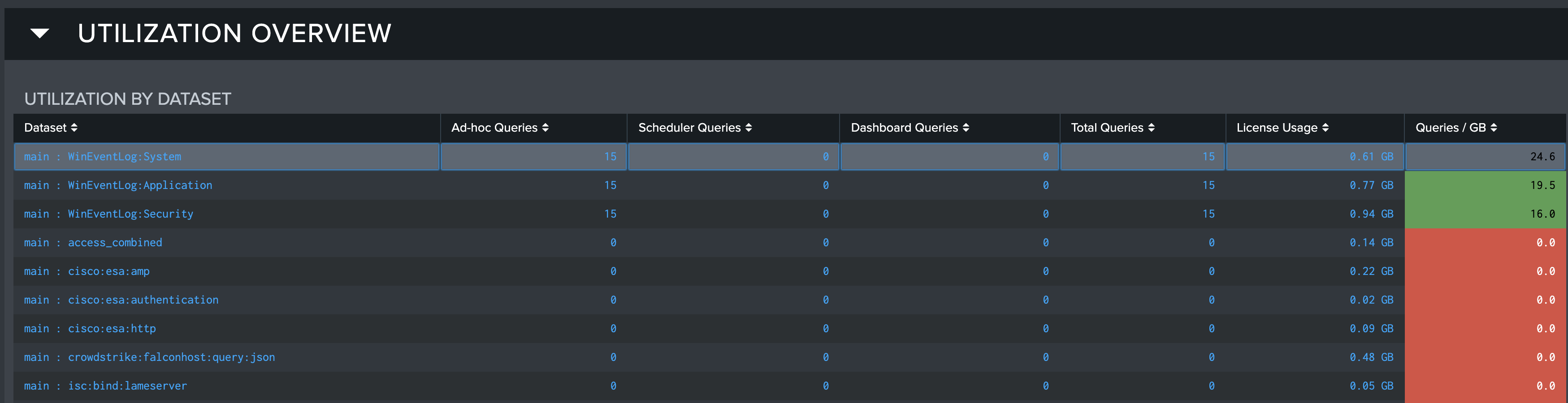Click the crowdstrike:falconhost:query:json dataset name
The width and height of the screenshot is (1568, 403).
point(149,357)
